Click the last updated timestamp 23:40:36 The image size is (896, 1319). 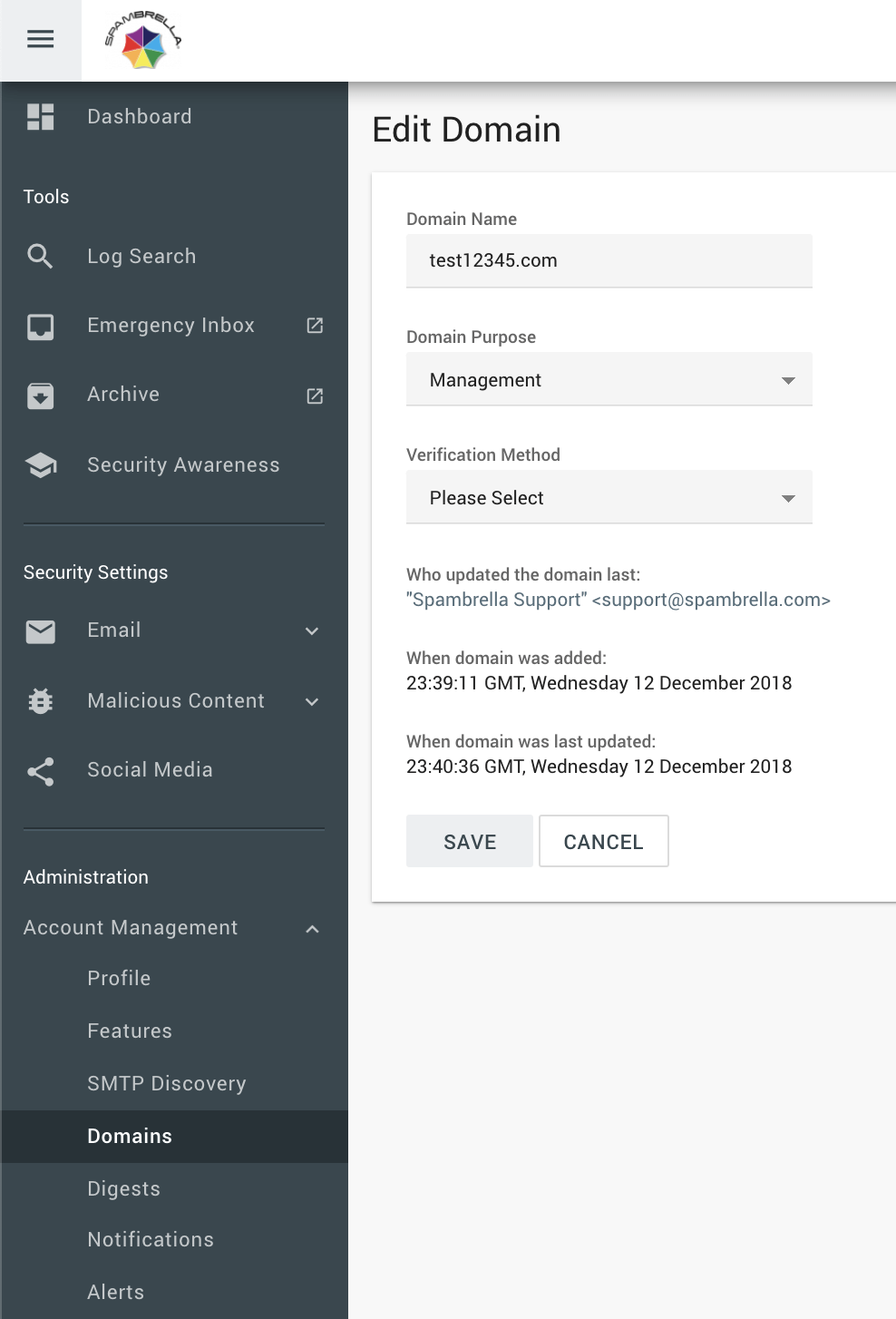pyautogui.click(x=599, y=767)
